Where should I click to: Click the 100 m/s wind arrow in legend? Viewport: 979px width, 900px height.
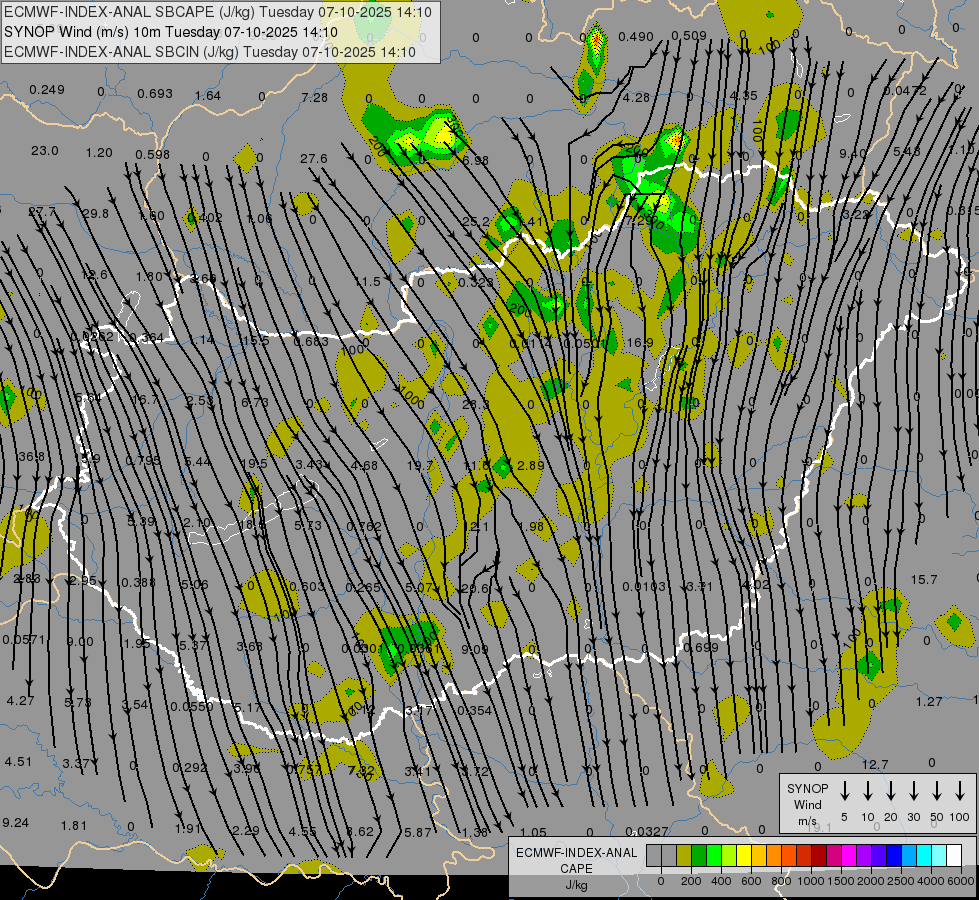960,791
